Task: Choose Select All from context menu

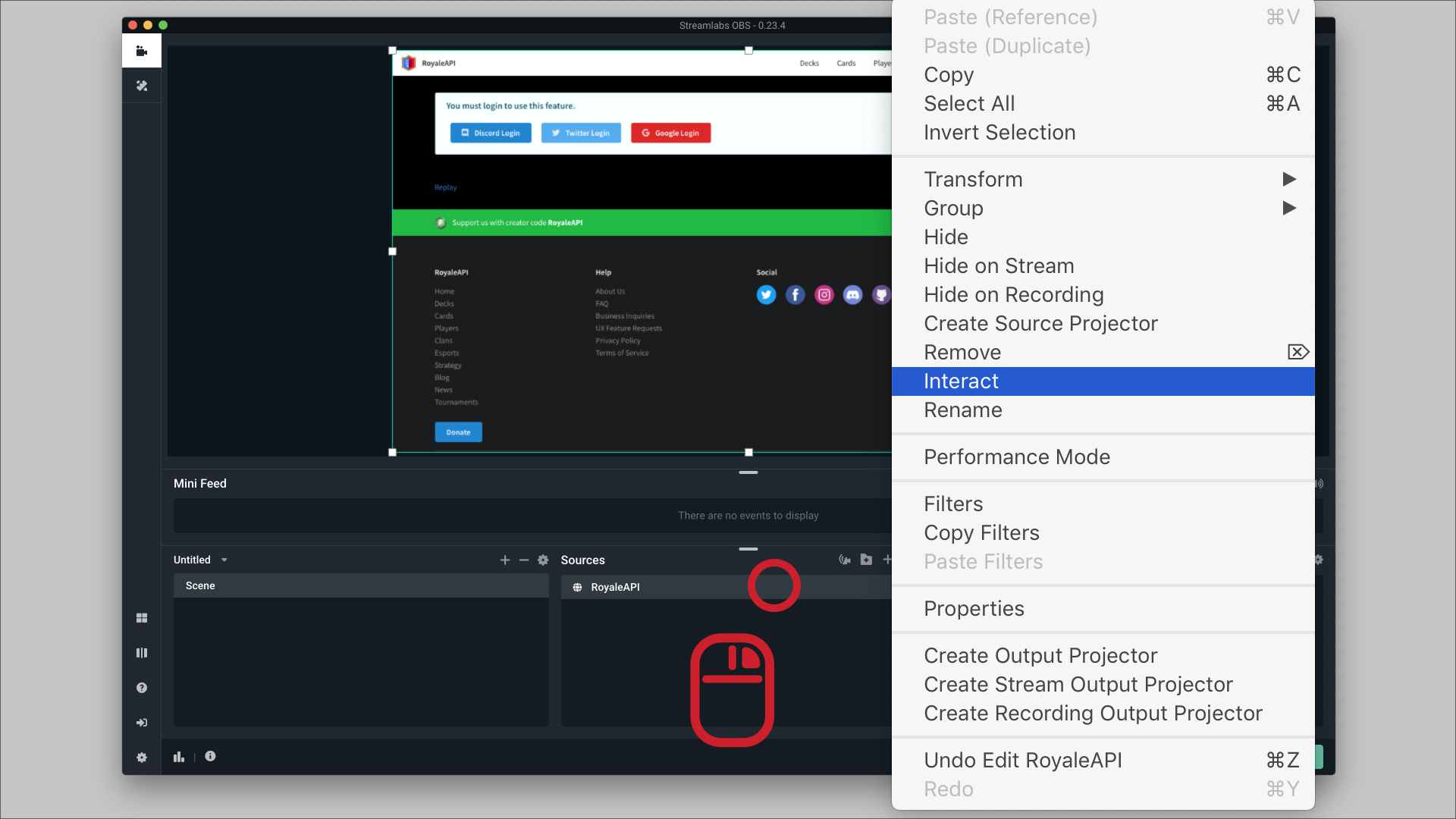Action: (1103, 103)
